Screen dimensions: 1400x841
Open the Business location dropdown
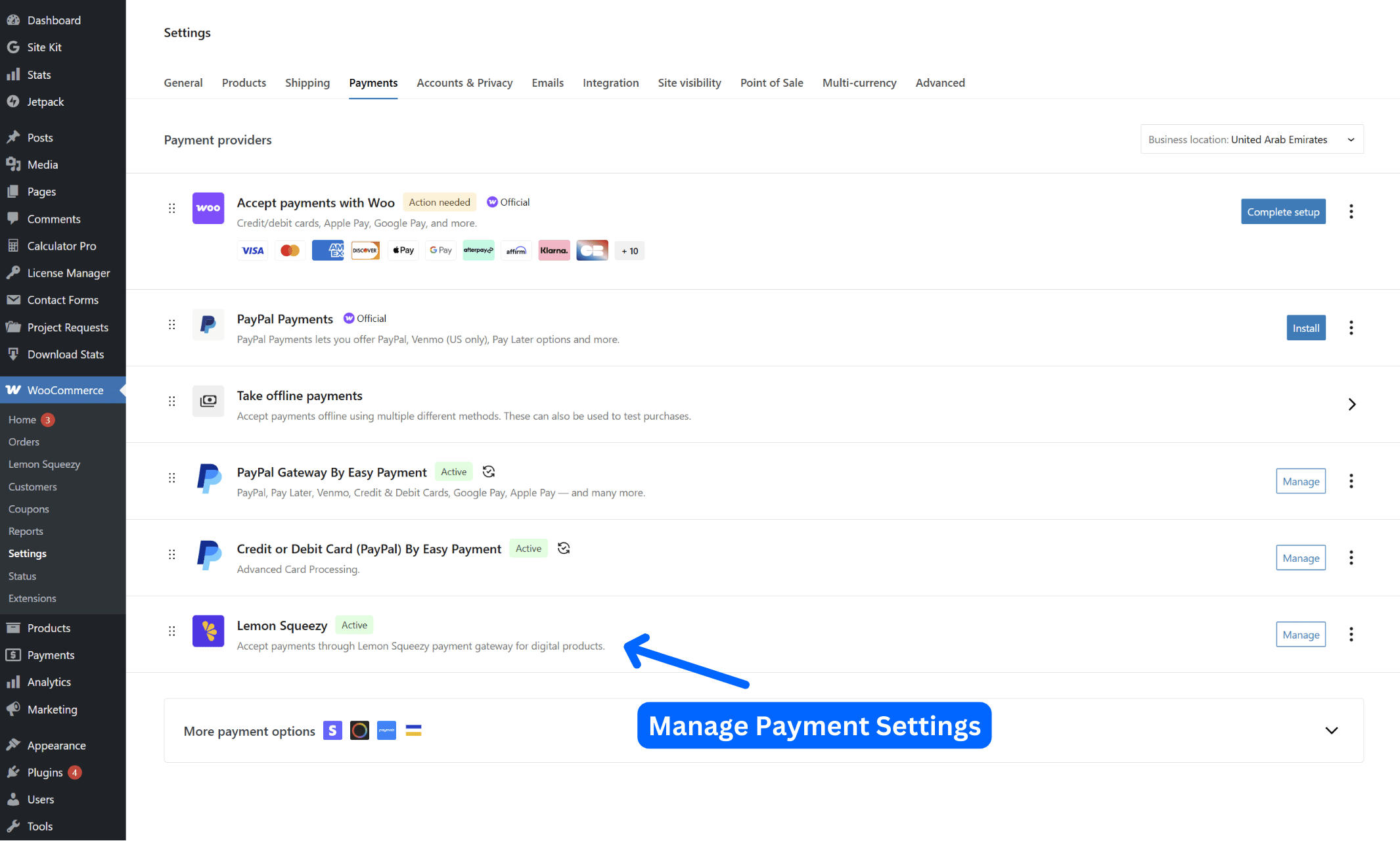coord(1251,139)
